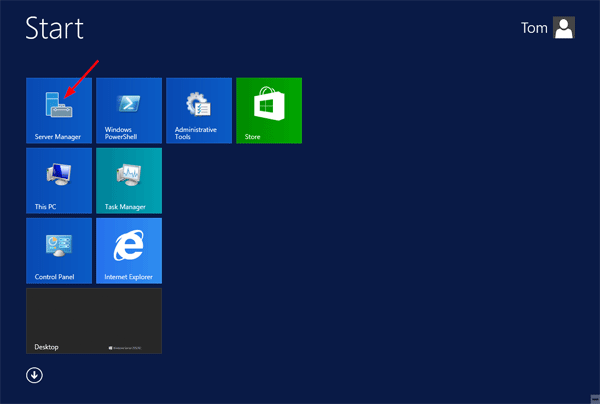Click the "This PC" tile label
The height and width of the screenshot is (404, 600).
[x=47, y=207]
